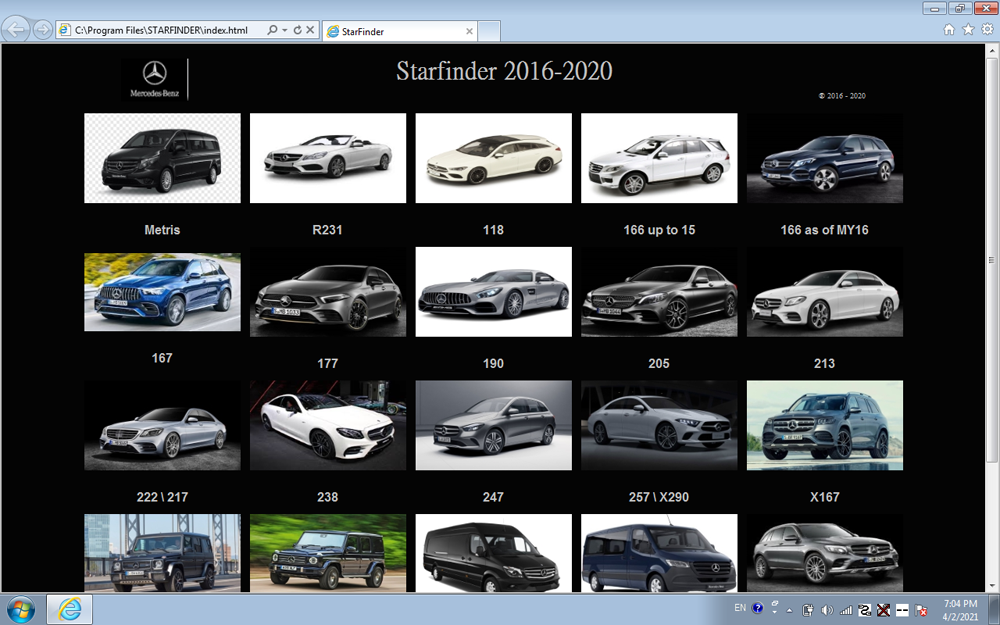Open the 177 hatchback image
The height and width of the screenshot is (625, 1000).
pyautogui.click(x=328, y=291)
